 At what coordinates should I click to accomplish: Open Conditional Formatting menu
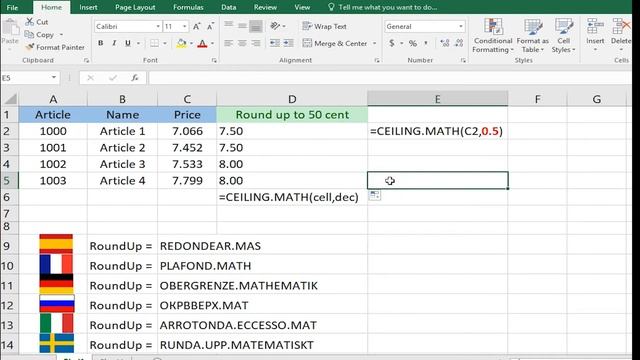(x=493, y=36)
